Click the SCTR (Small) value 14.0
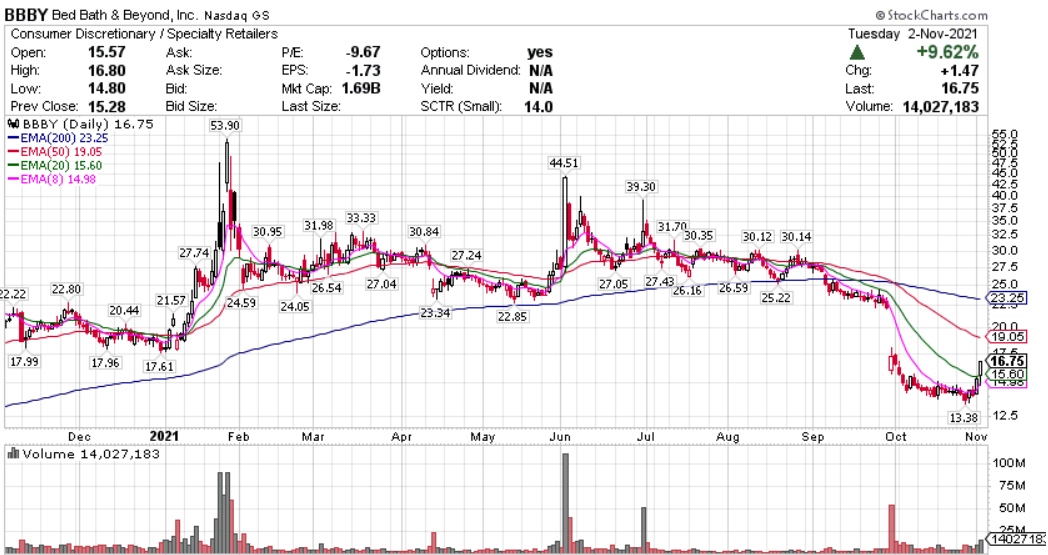 538,106
